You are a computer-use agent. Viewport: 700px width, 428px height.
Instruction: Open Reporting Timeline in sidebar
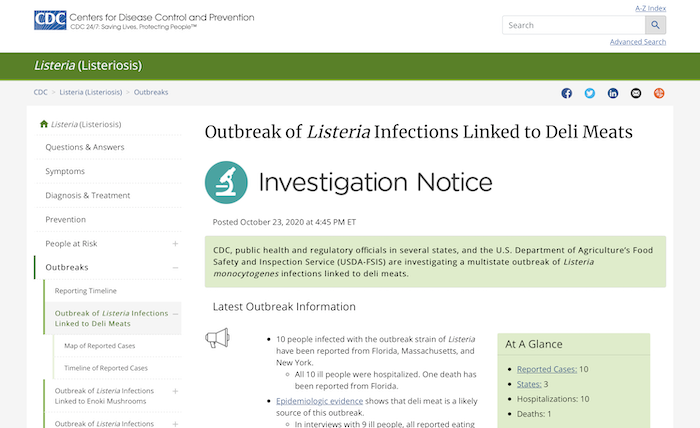click(86, 291)
